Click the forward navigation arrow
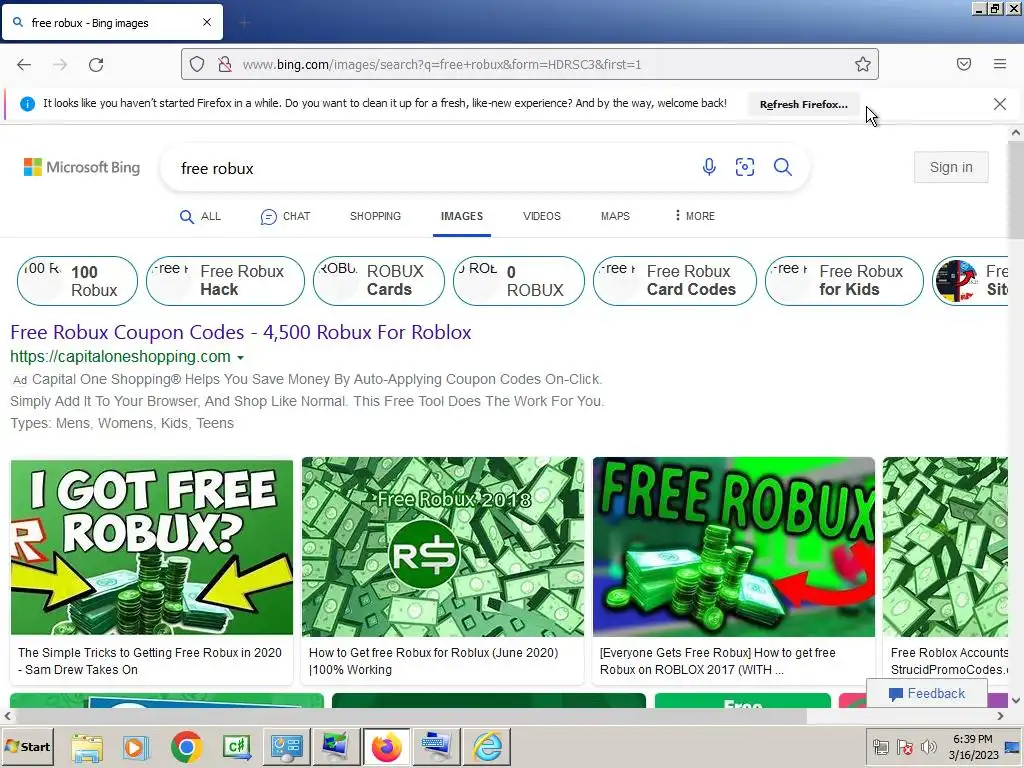The width and height of the screenshot is (1024, 768). coord(60,65)
